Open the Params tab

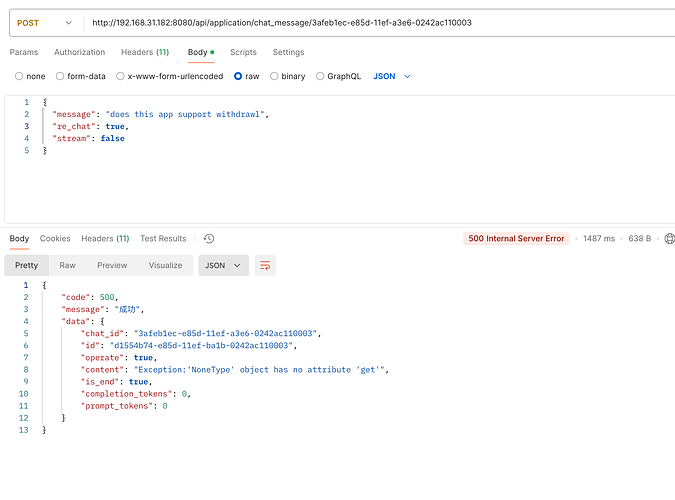[x=24, y=52]
